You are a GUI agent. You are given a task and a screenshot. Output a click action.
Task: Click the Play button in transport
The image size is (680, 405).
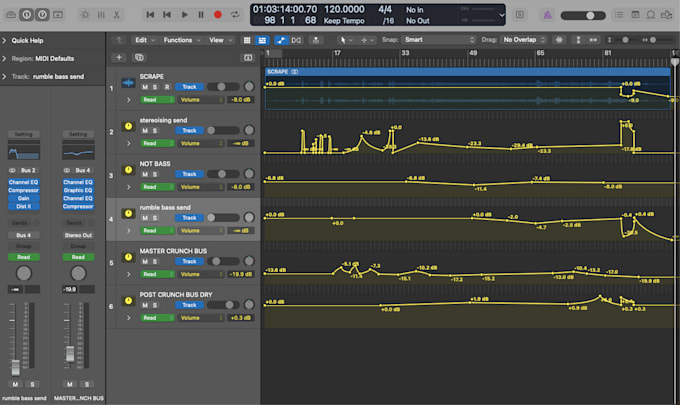click(184, 15)
